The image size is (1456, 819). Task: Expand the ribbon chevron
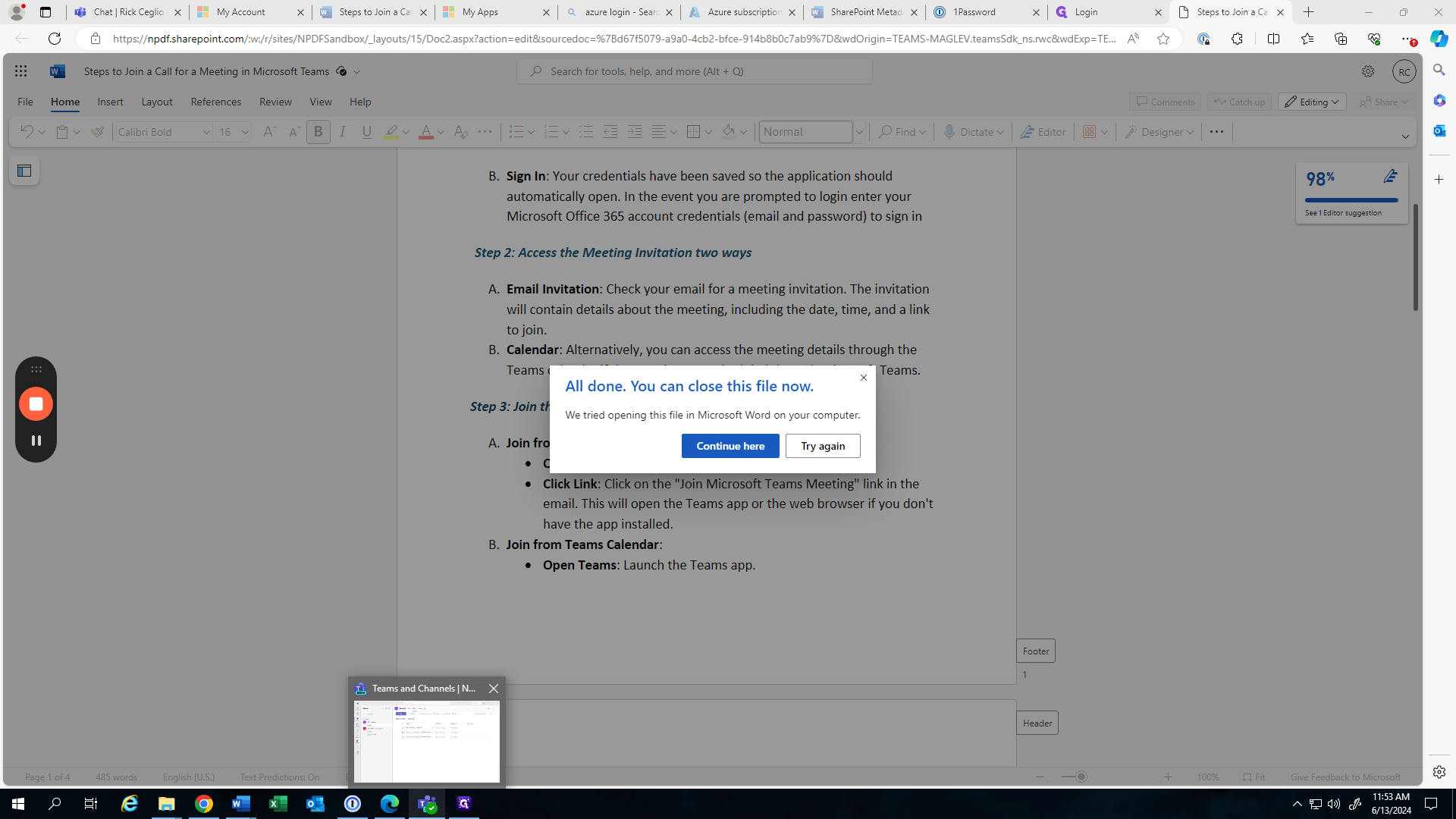point(1404,137)
